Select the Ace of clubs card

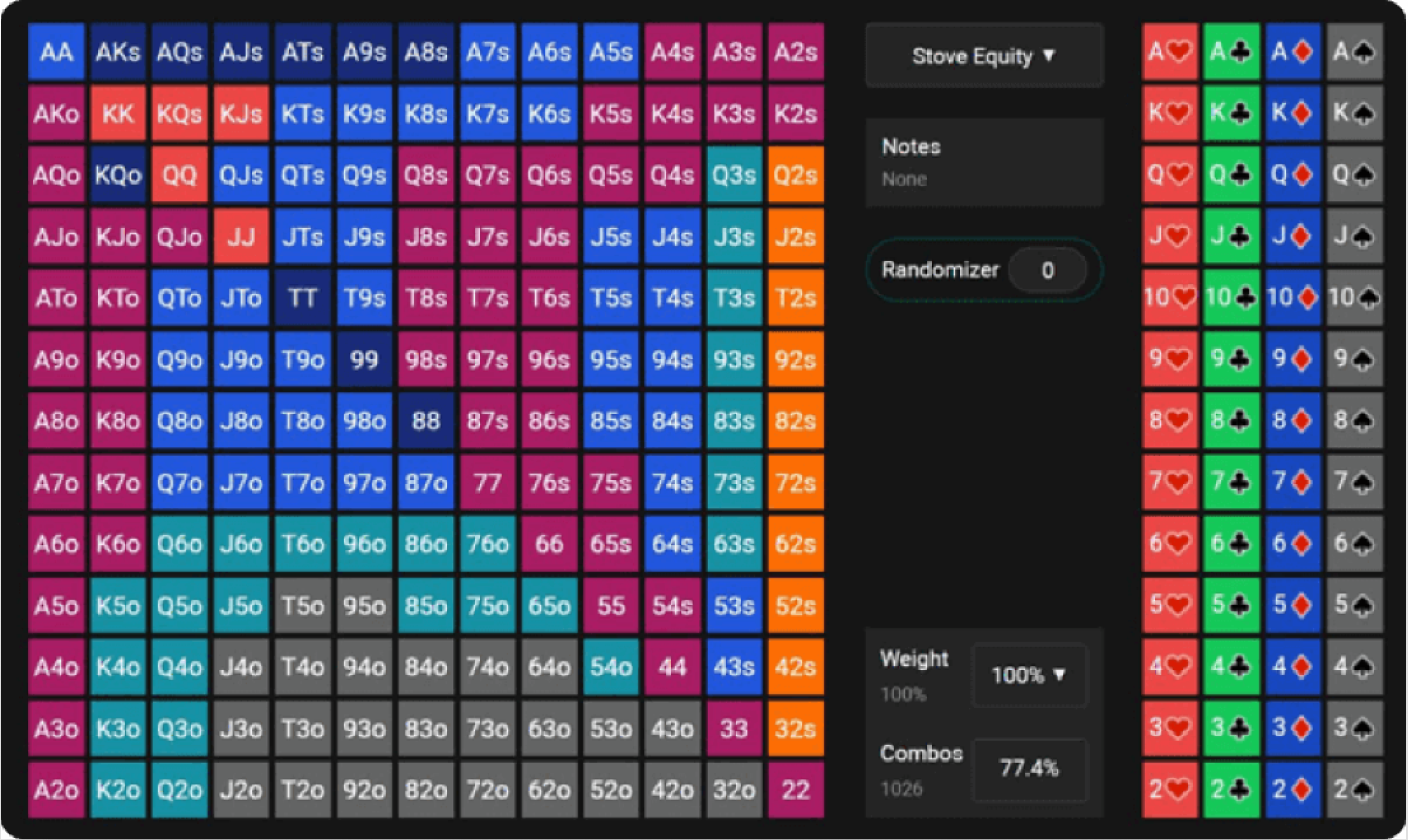pyautogui.click(x=1231, y=52)
